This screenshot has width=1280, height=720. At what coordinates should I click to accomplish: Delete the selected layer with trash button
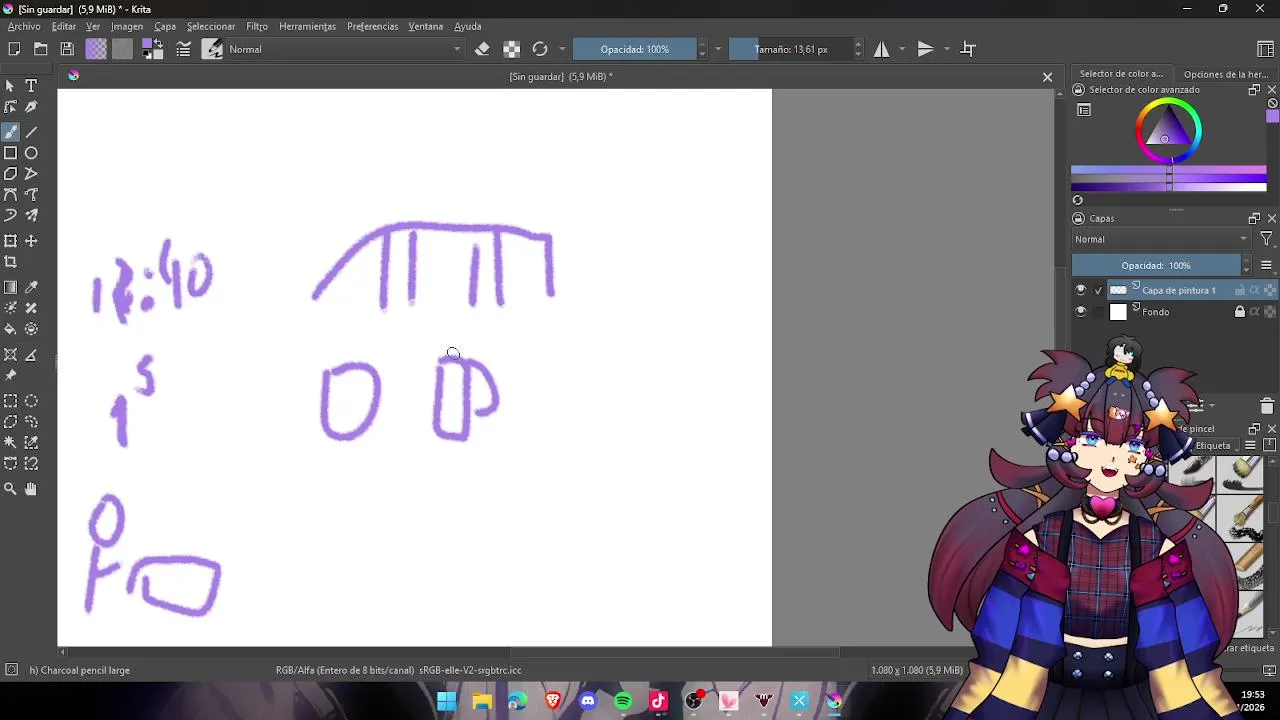pyautogui.click(x=1266, y=406)
